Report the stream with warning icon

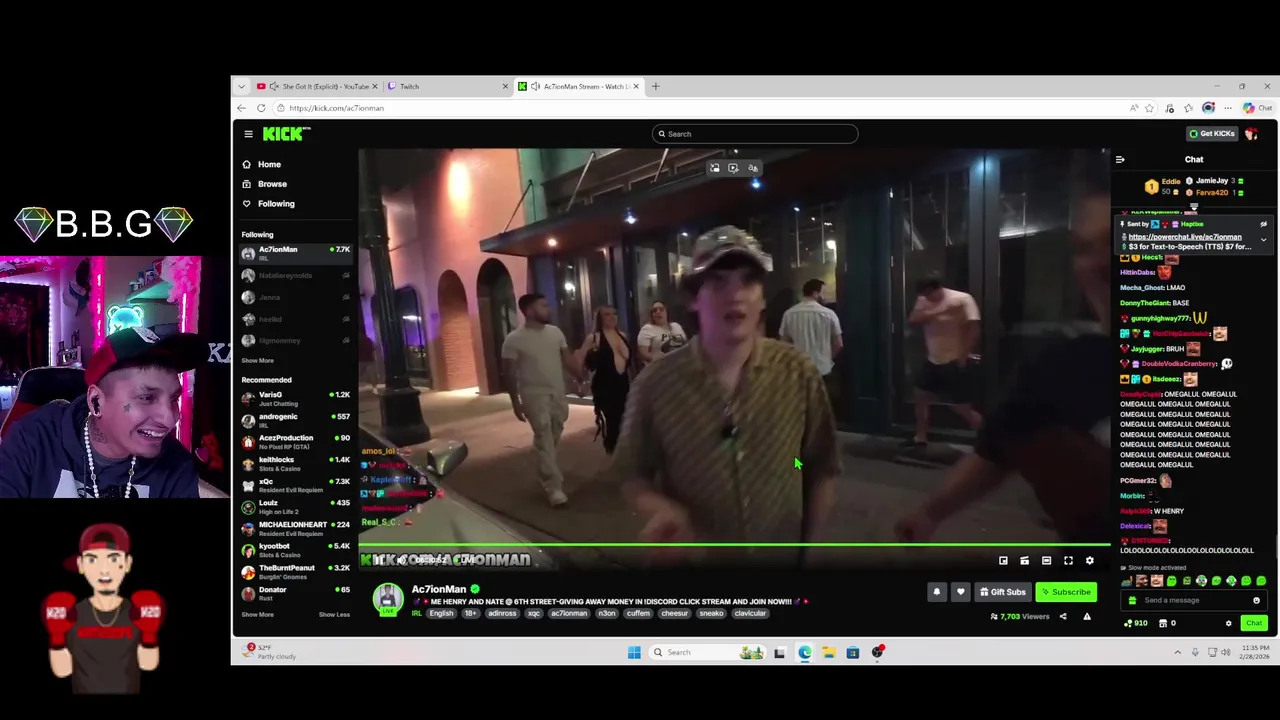1087,617
